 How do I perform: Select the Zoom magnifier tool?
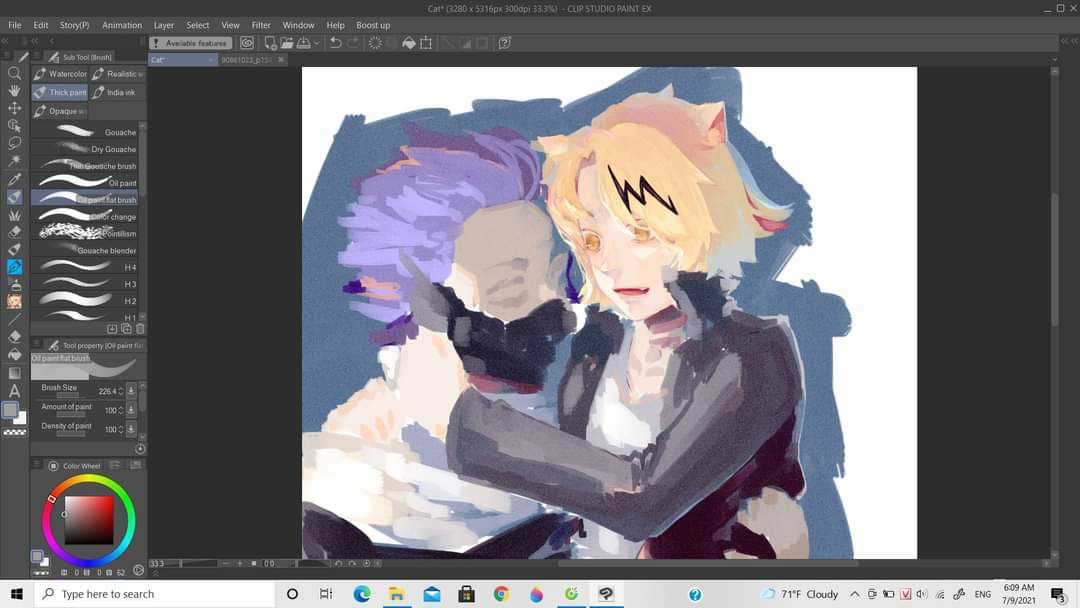tap(14, 73)
